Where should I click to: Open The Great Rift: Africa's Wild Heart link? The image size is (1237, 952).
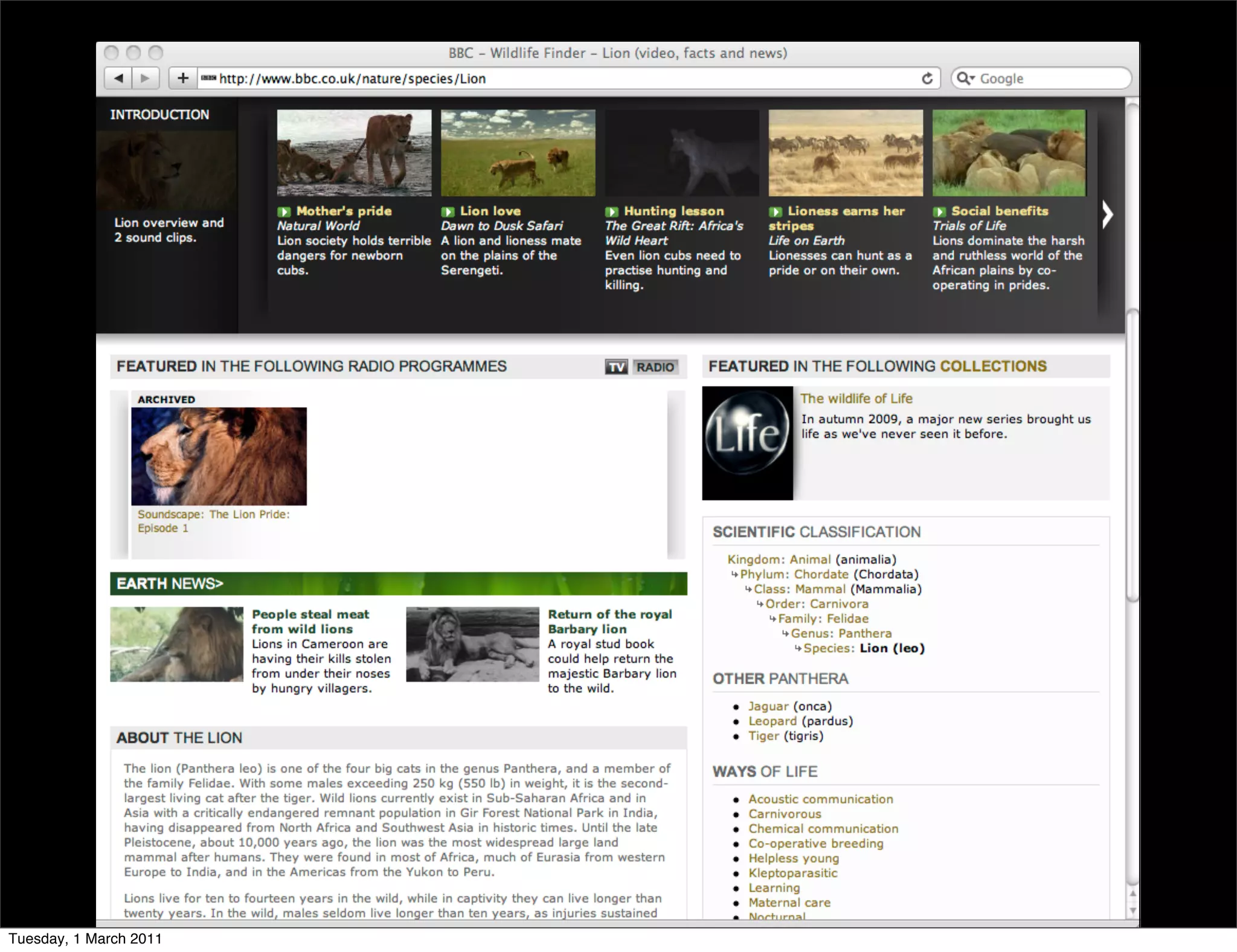coord(674,233)
